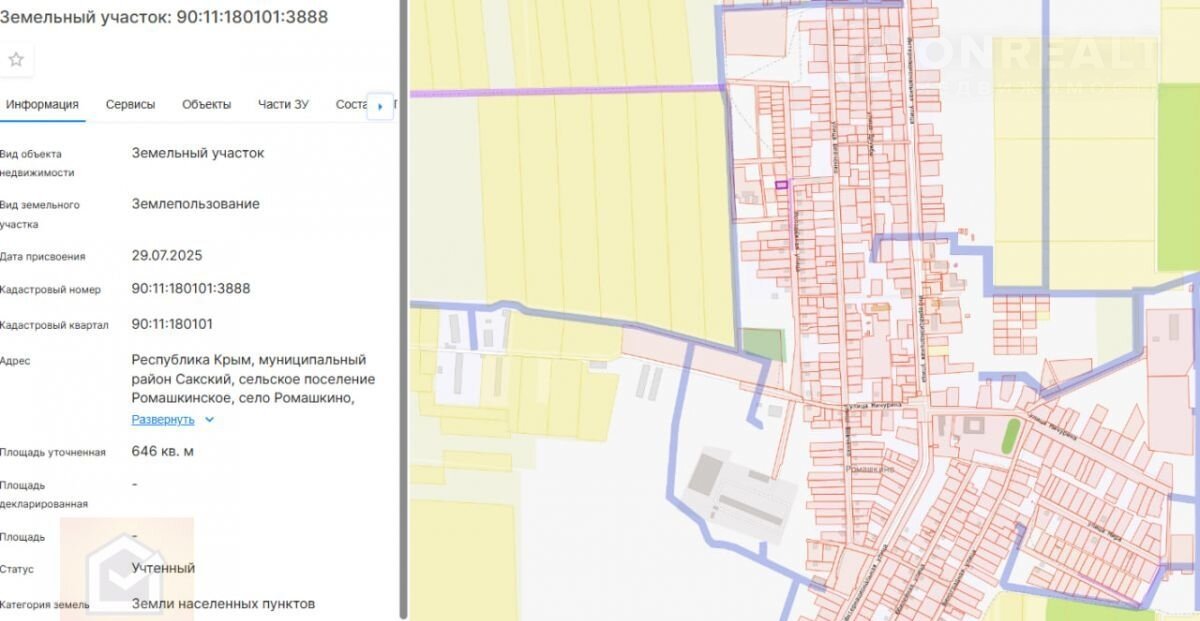
Task: Click cadastral quarter value 90:11:180101
Action: pos(172,325)
